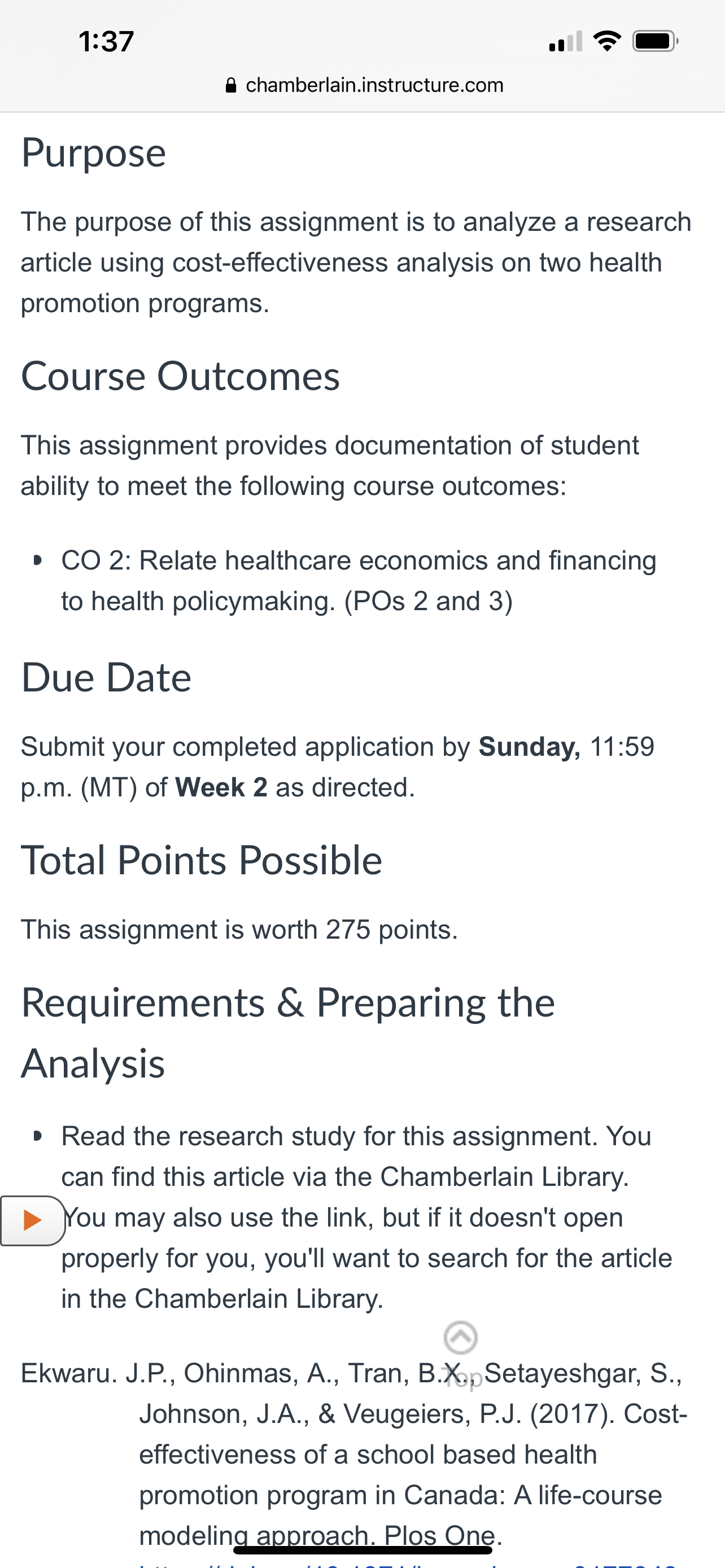This screenshot has height=1568, width=725.
Task: Tap the 275 points sentence
Action: pyautogui.click(x=239, y=930)
